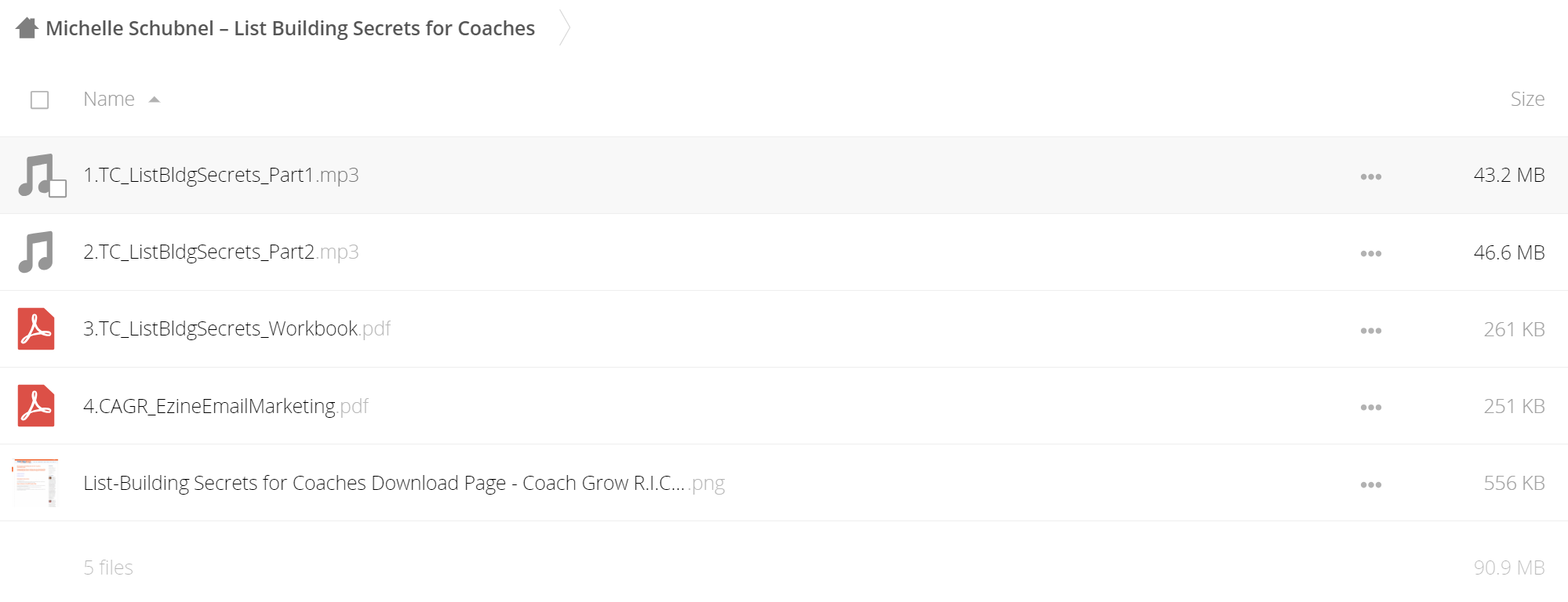Open file 1.TC_ListBldgSecrets_Part1.mp3
The image size is (1568, 602).
(x=221, y=175)
